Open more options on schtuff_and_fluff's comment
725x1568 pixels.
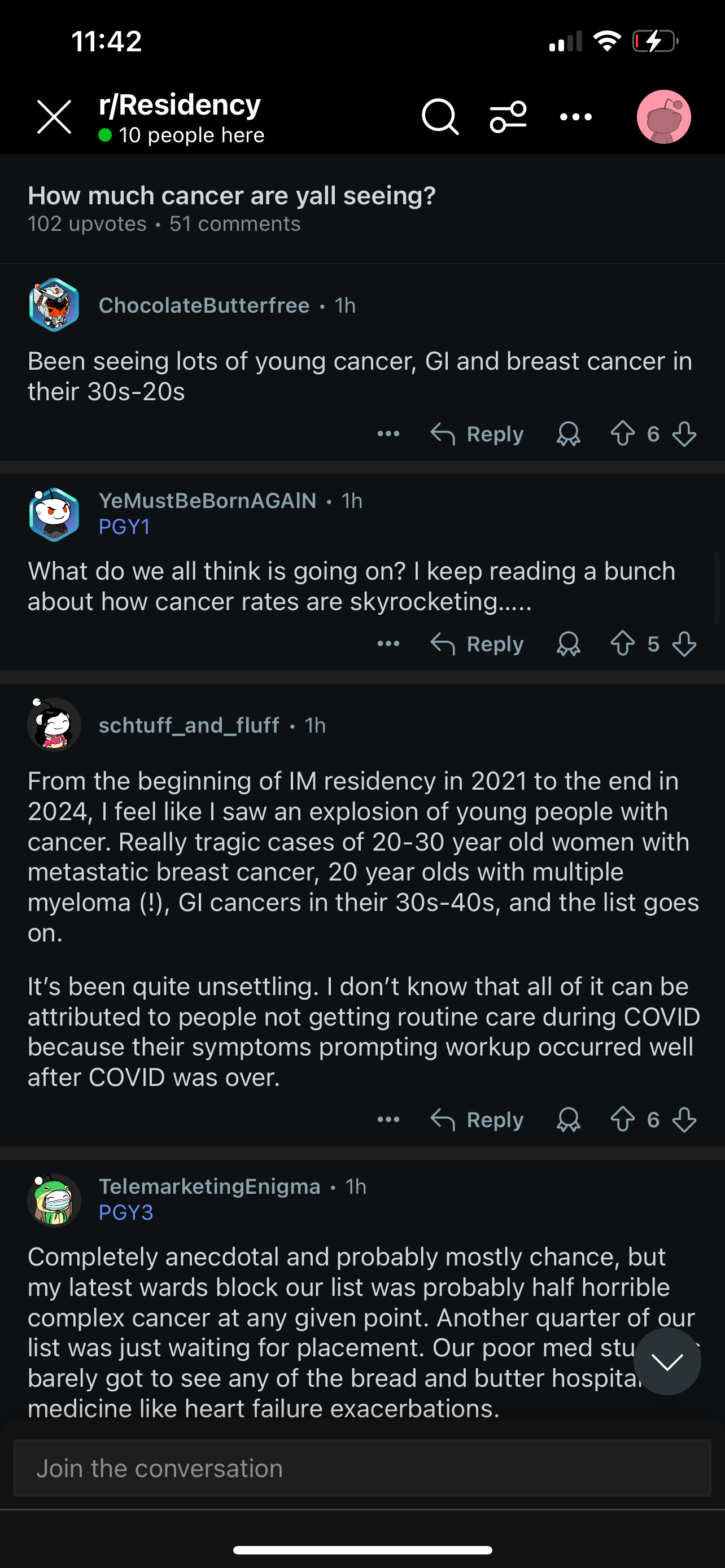pos(388,1119)
